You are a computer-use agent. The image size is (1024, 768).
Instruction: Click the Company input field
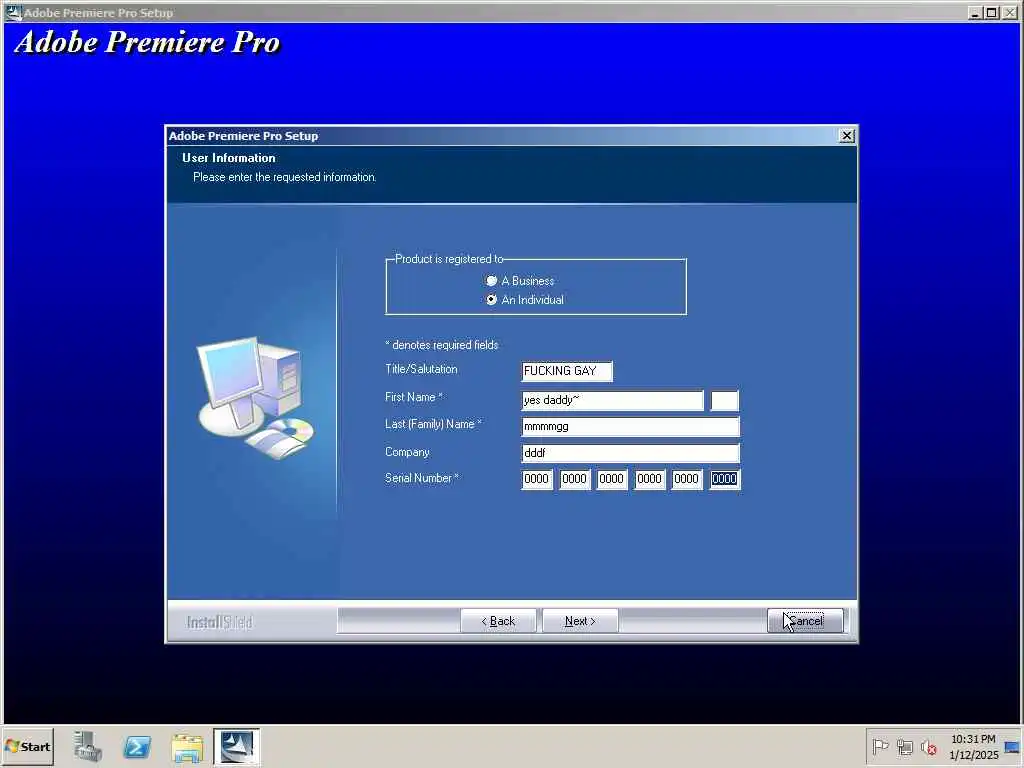[x=630, y=453]
